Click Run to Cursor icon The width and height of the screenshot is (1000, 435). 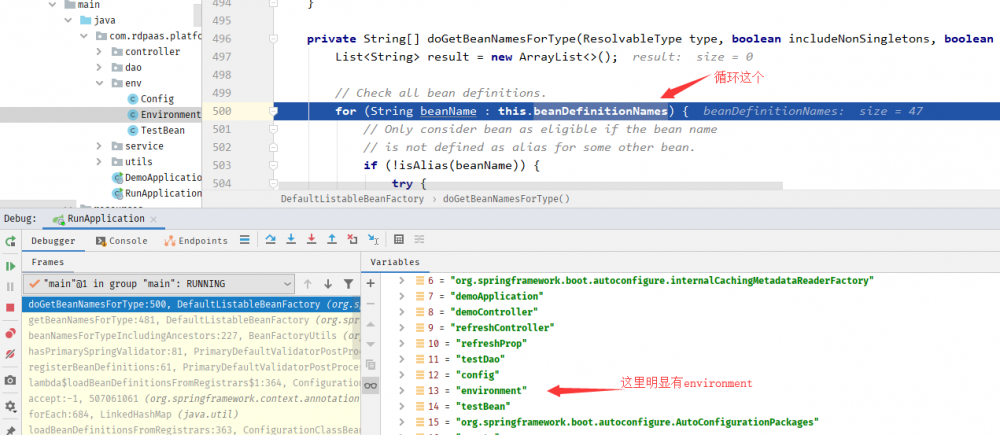pos(373,240)
